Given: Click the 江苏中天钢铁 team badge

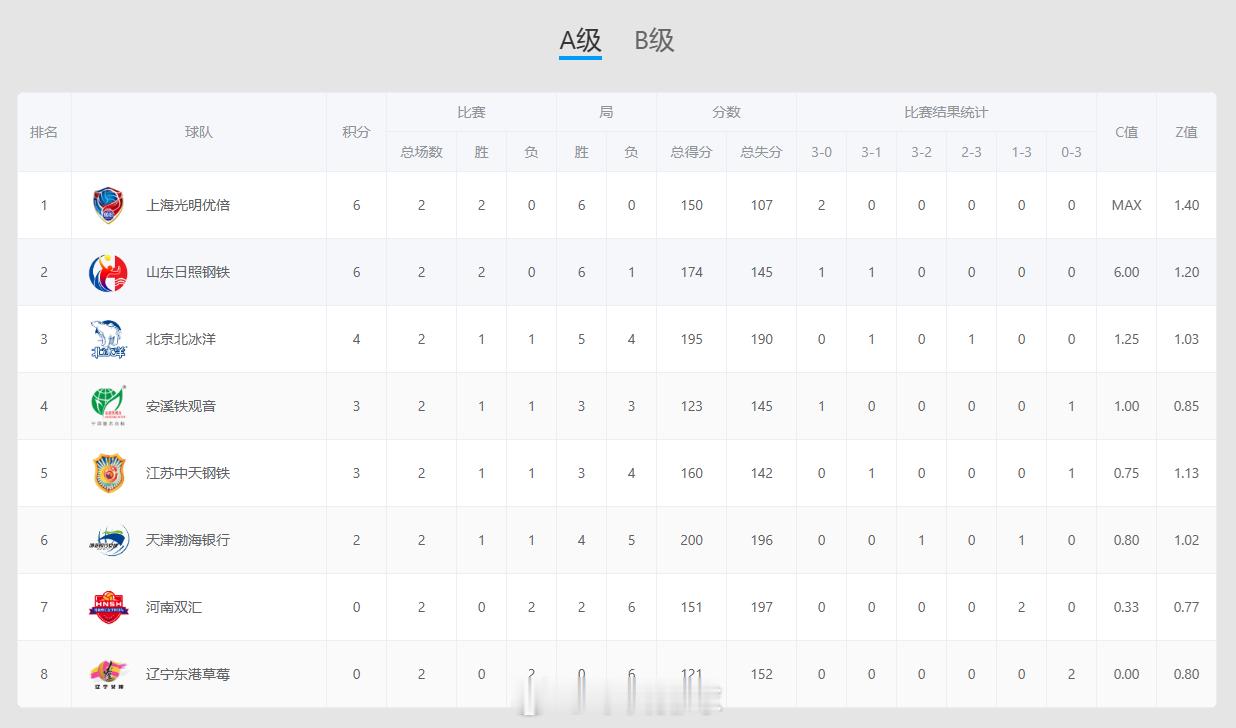Looking at the screenshot, I should coord(108,473).
